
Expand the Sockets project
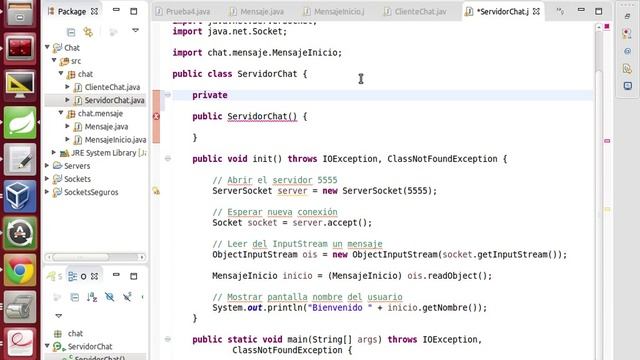click(x=47, y=178)
